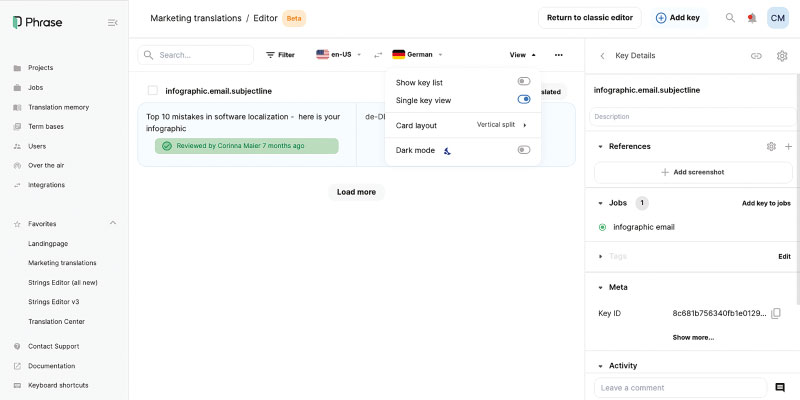Open Projects from the sidebar
The width and height of the screenshot is (800, 400).
click(40, 68)
